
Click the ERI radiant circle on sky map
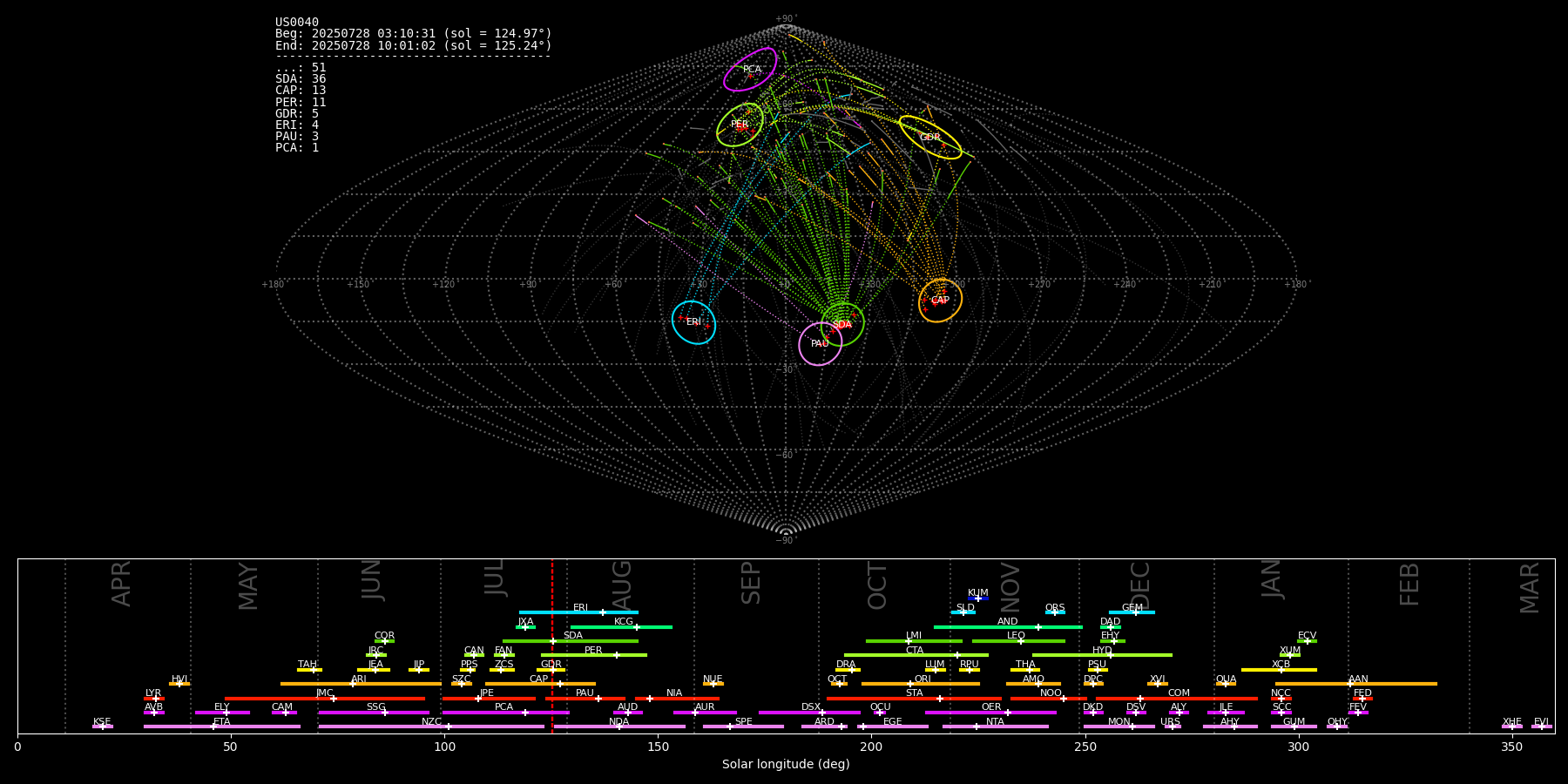(693, 322)
